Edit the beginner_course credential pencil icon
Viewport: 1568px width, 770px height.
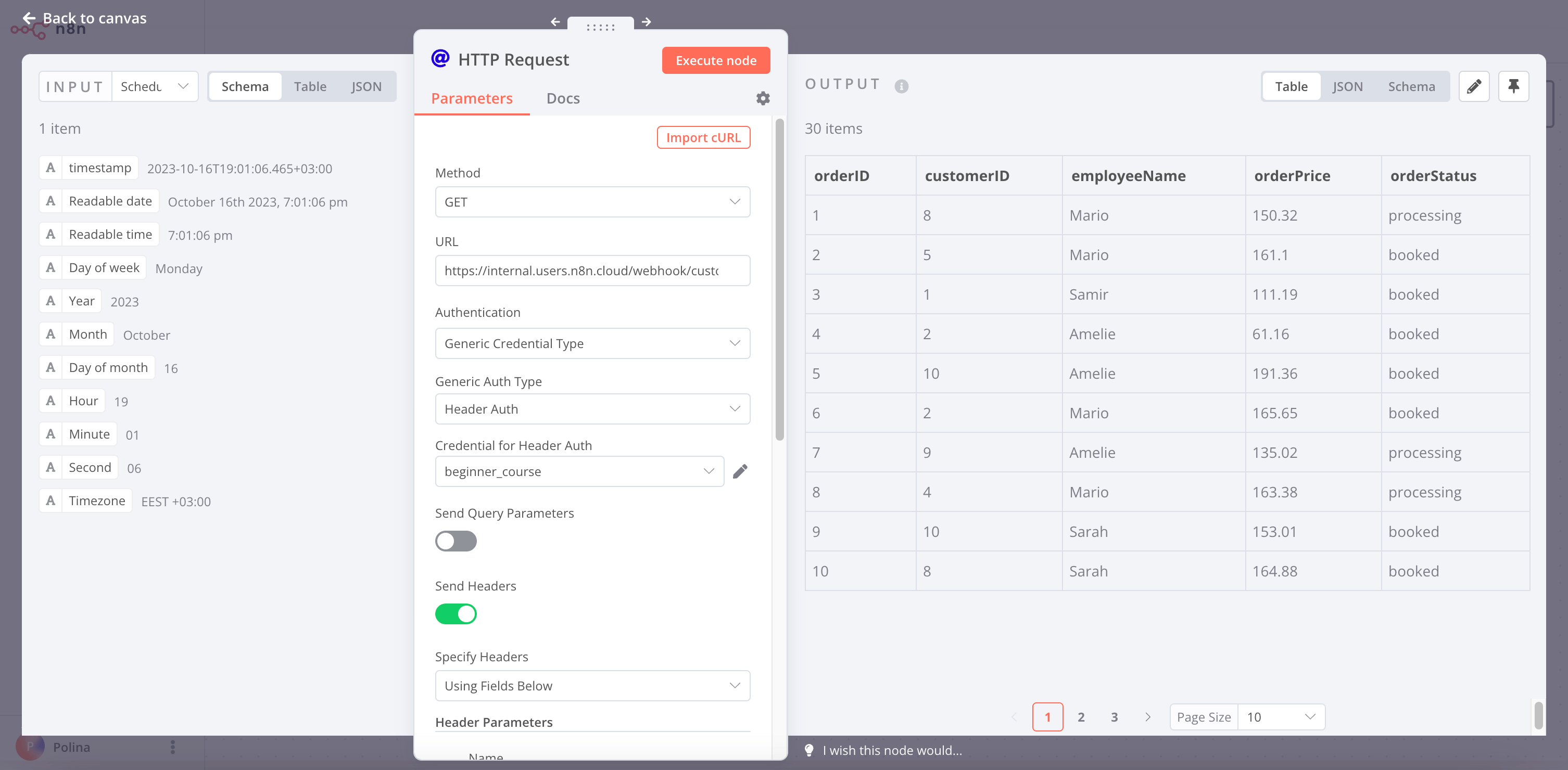tap(740, 471)
